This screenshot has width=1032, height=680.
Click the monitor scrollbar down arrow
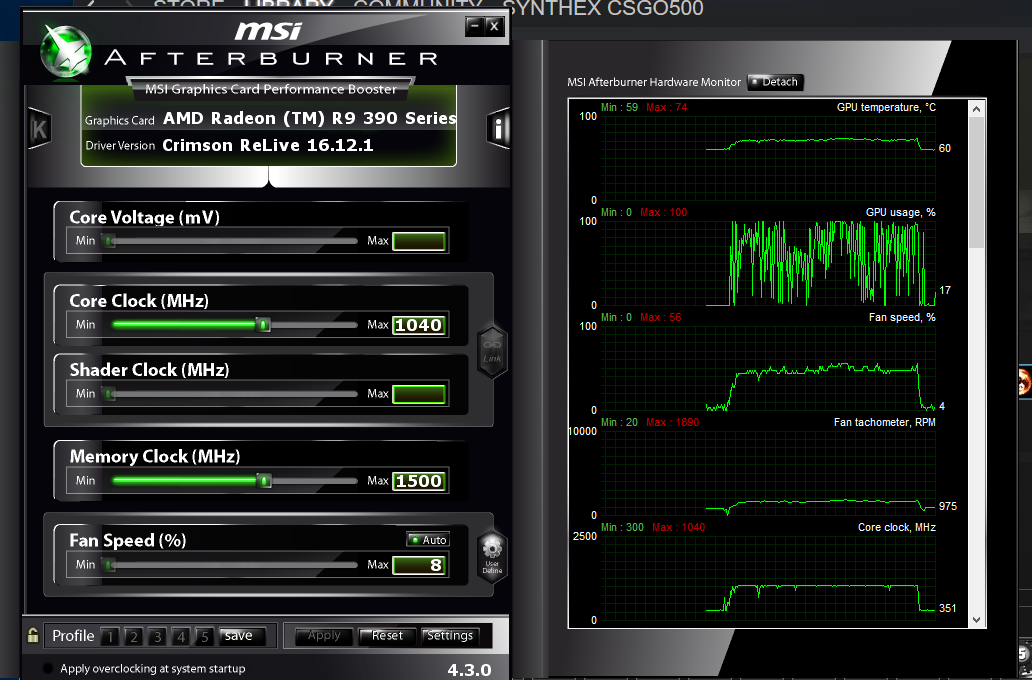tap(976, 619)
